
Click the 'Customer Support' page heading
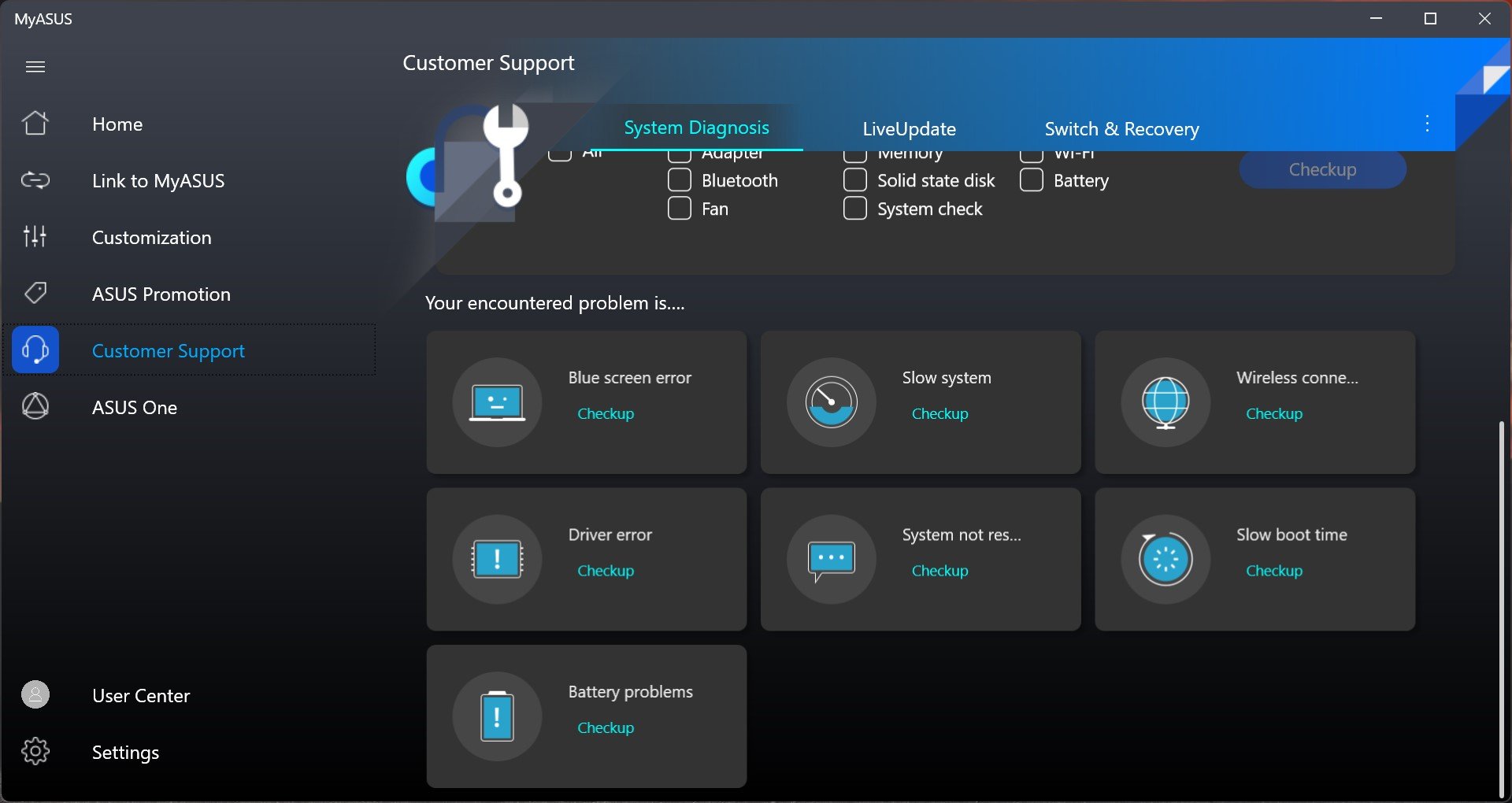(488, 63)
